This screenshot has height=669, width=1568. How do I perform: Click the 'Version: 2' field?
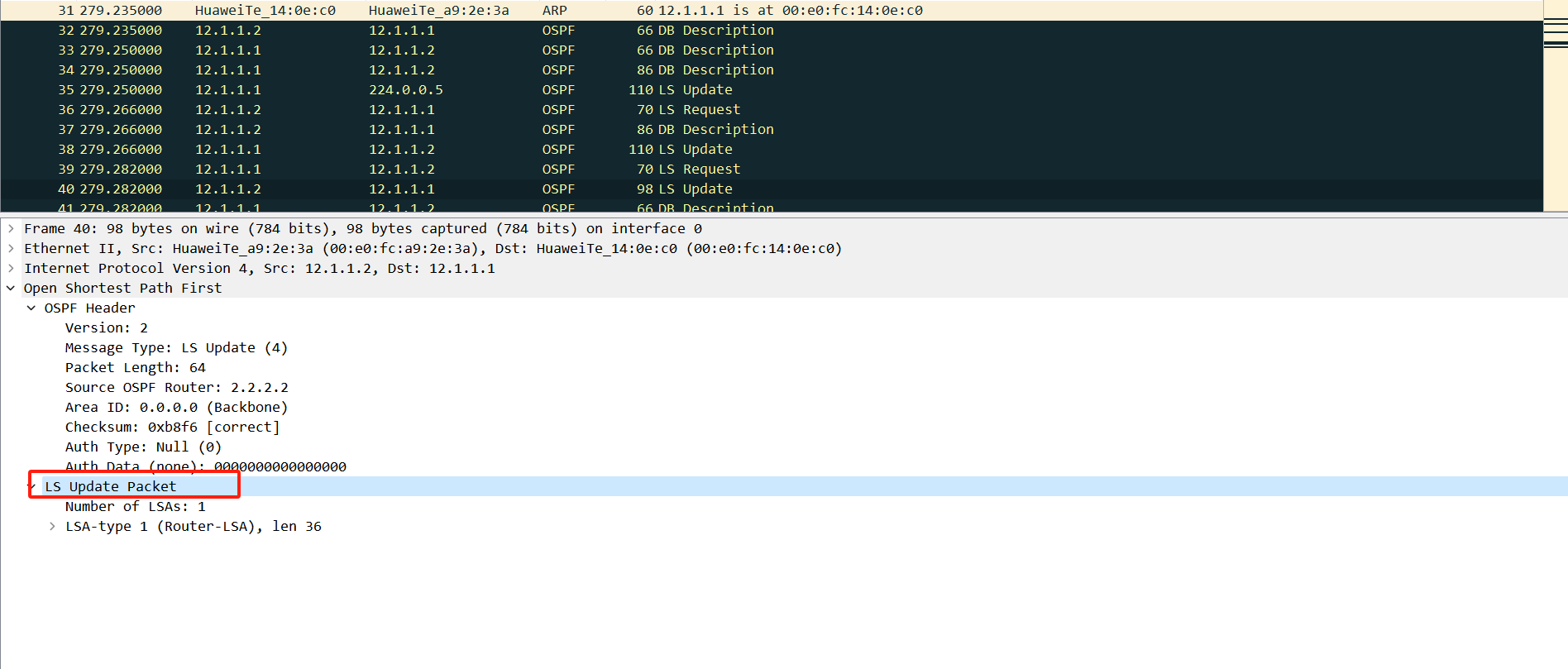(x=107, y=327)
